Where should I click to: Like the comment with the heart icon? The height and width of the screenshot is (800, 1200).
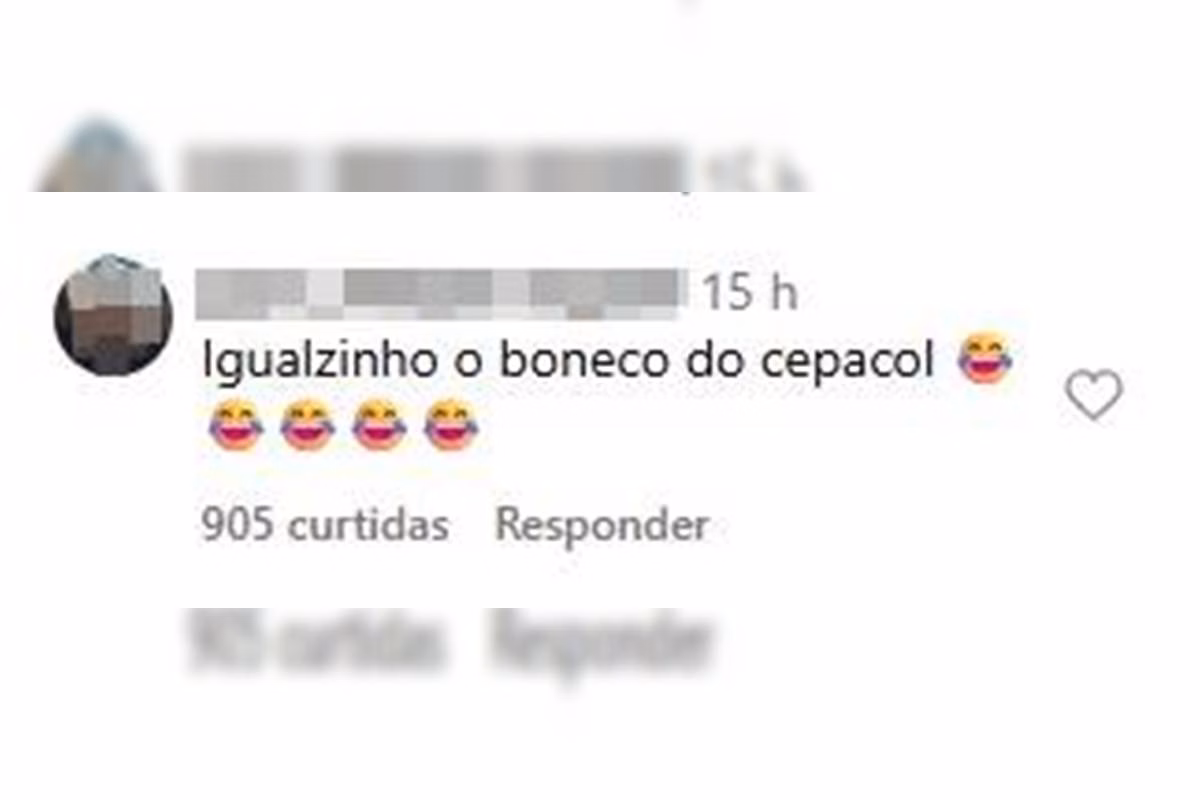click(1094, 395)
